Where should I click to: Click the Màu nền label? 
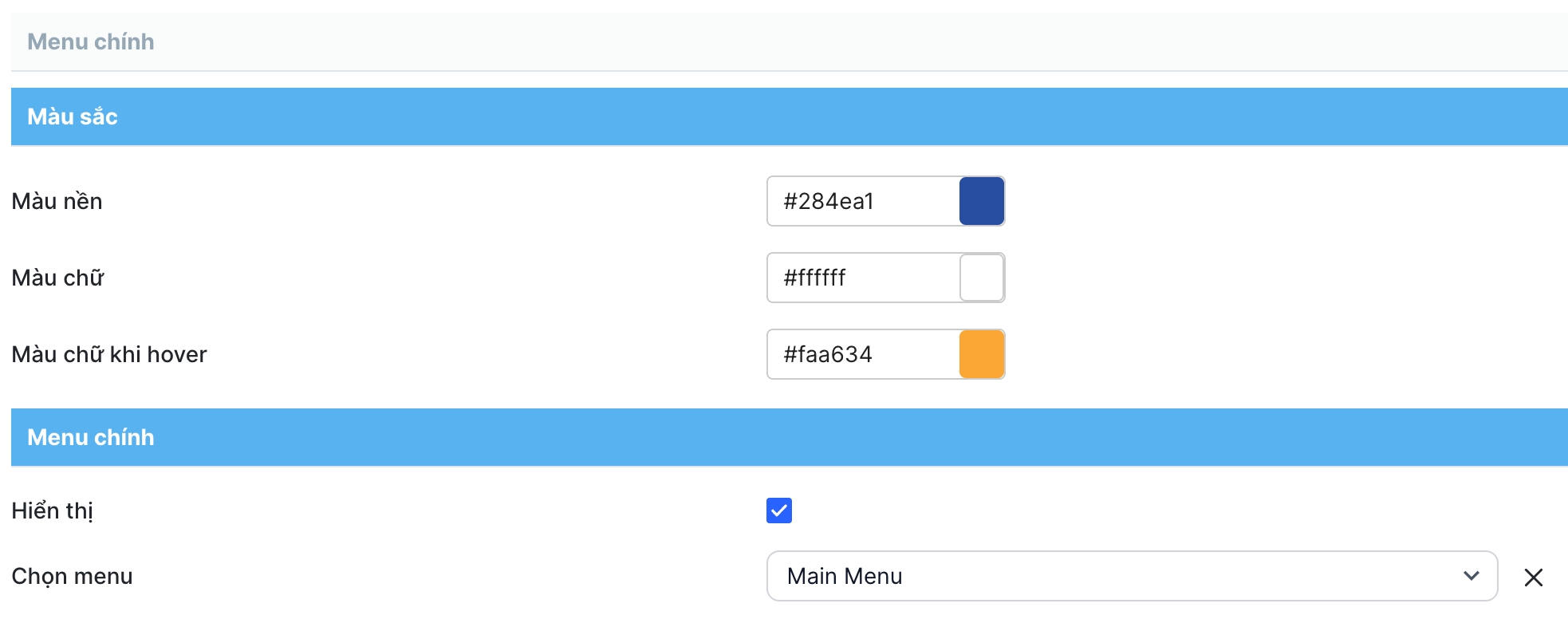tap(57, 201)
